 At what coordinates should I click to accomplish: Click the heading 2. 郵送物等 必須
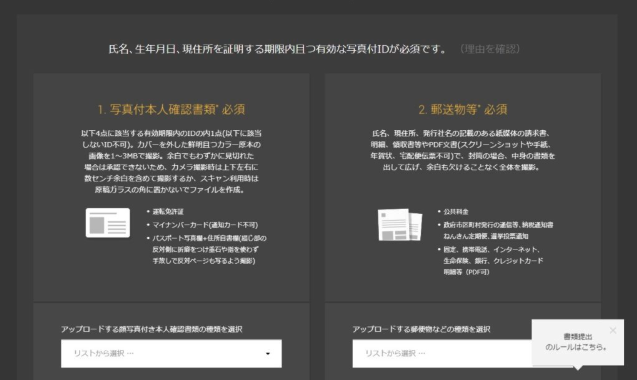pyautogui.click(x=463, y=109)
